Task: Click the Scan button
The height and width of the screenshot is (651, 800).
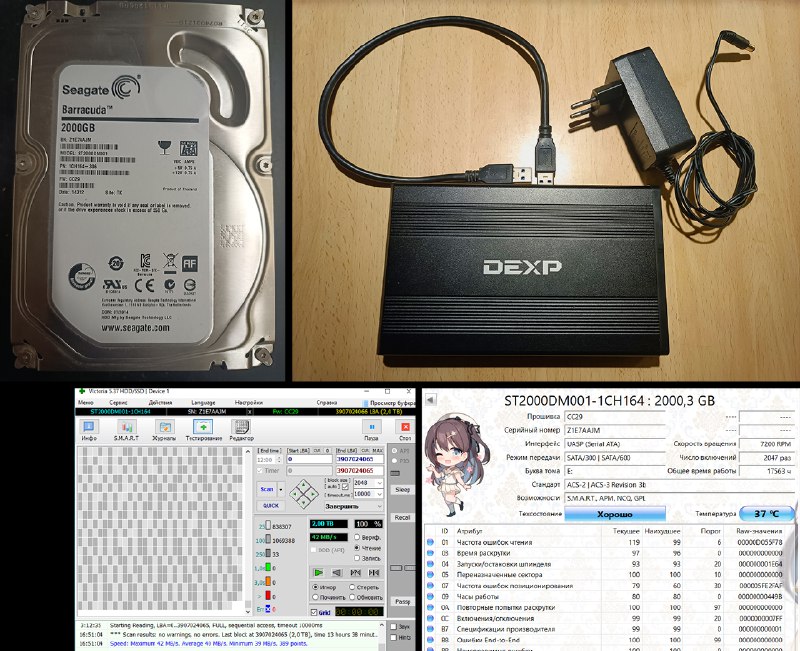Action: (x=267, y=489)
